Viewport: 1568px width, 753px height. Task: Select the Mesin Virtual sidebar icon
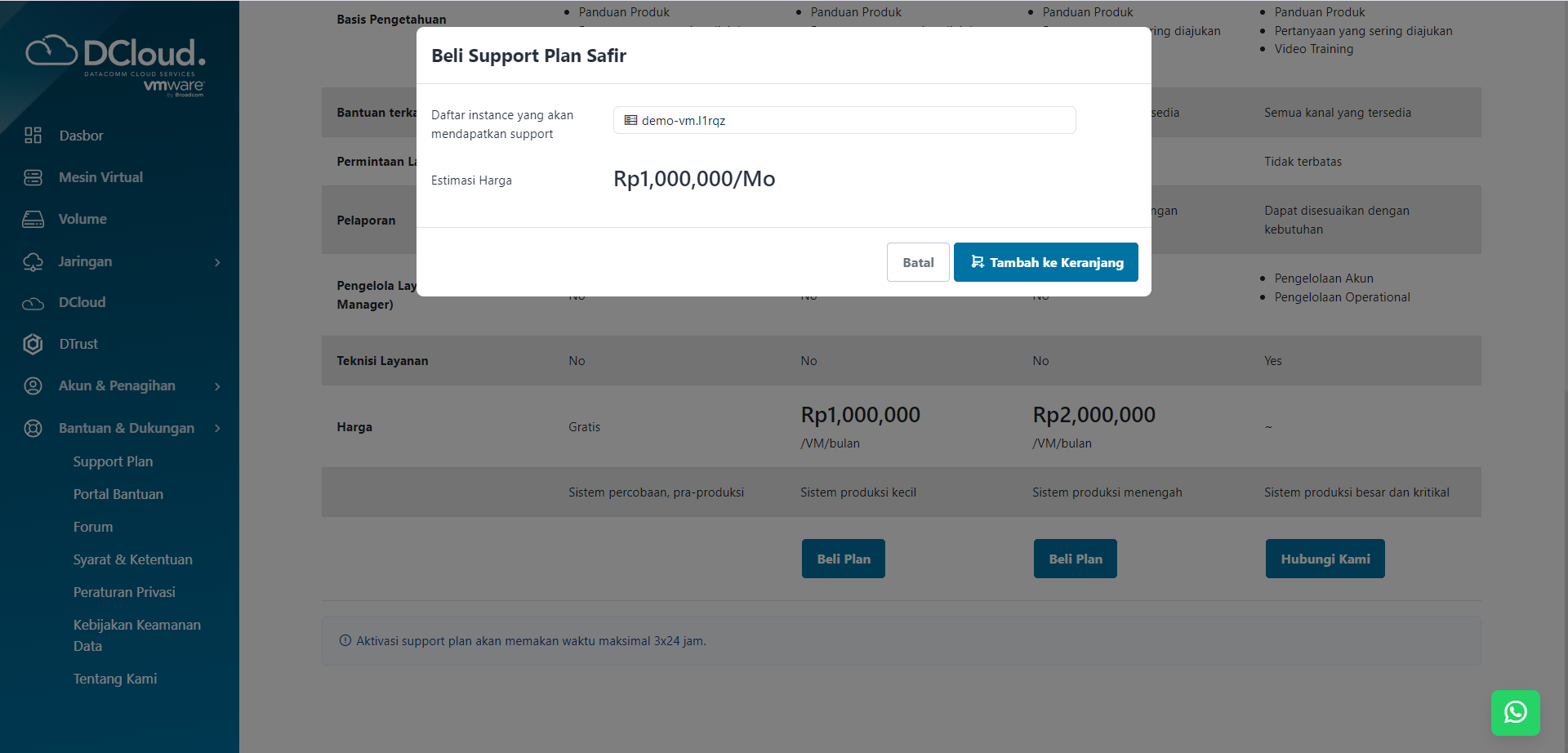(x=33, y=177)
